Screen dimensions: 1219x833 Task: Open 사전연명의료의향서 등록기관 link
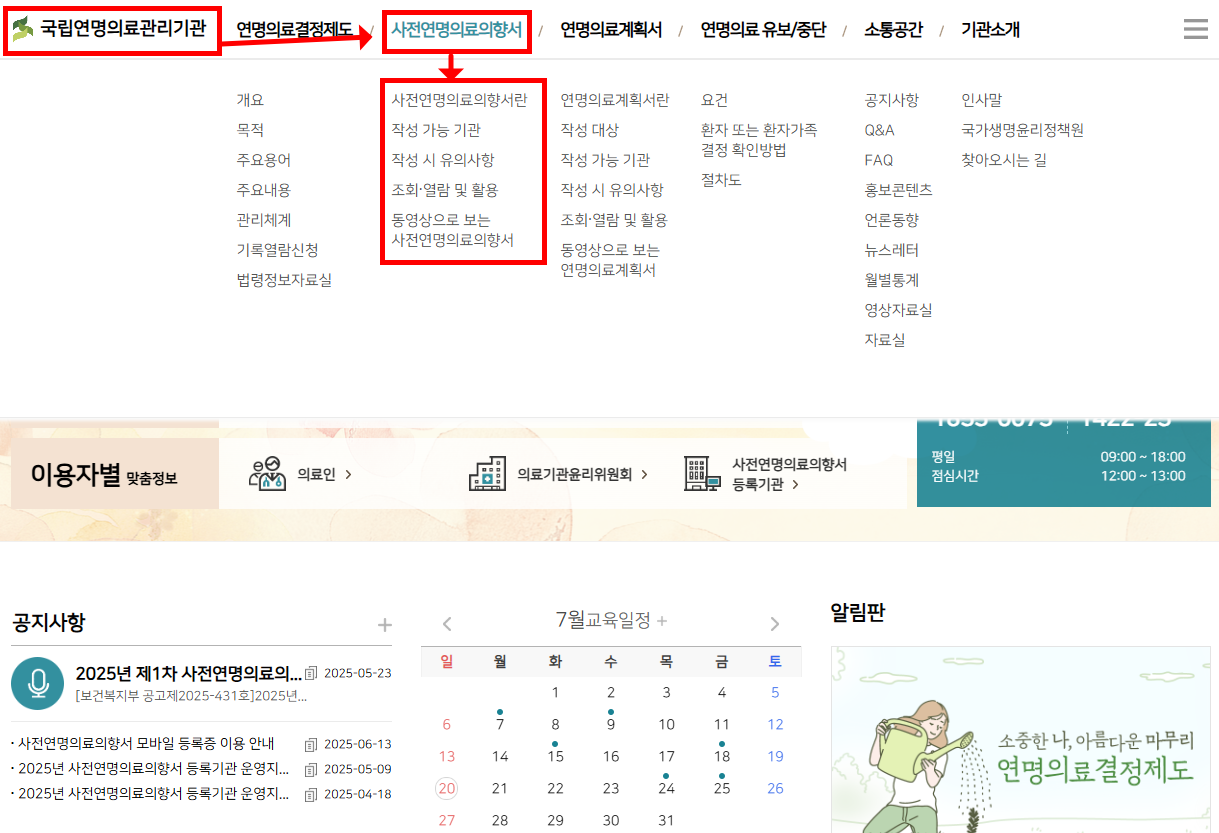790,474
